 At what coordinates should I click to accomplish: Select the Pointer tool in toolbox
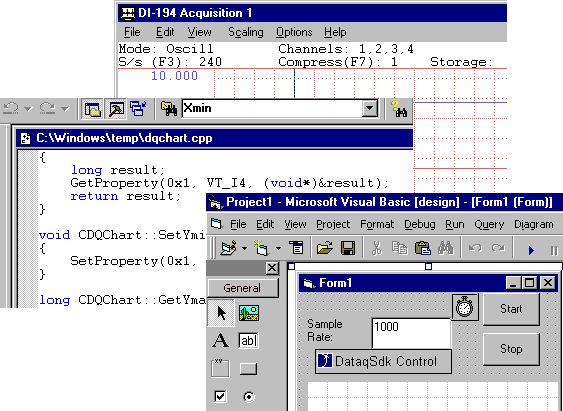click(x=221, y=313)
